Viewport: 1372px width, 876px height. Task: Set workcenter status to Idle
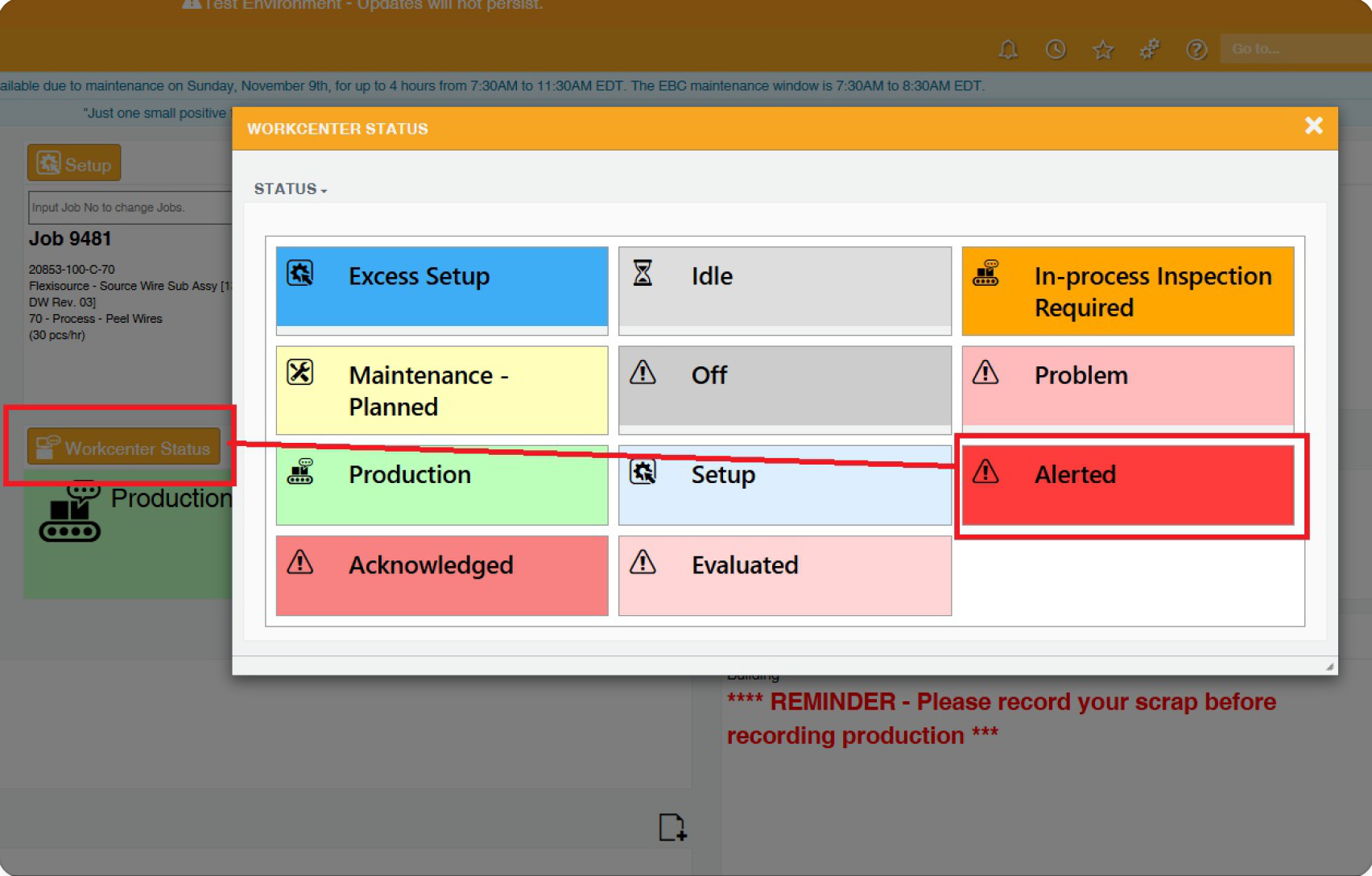(784, 291)
